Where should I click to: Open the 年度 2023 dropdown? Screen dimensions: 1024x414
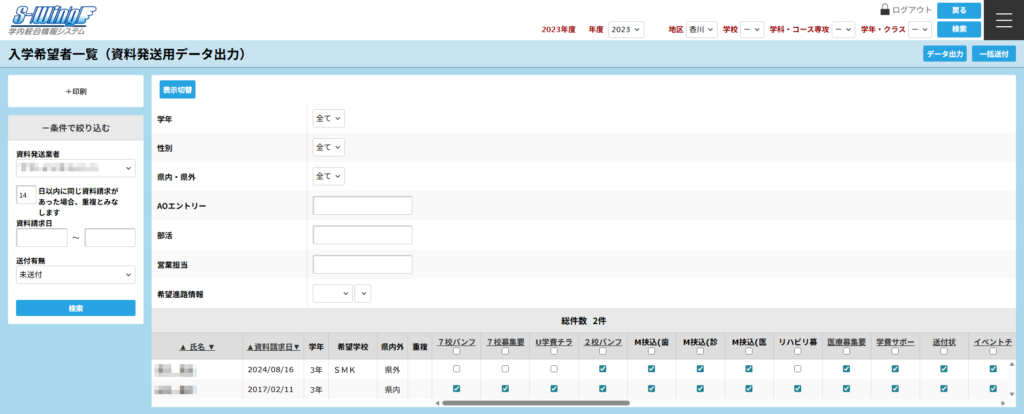[x=626, y=30]
